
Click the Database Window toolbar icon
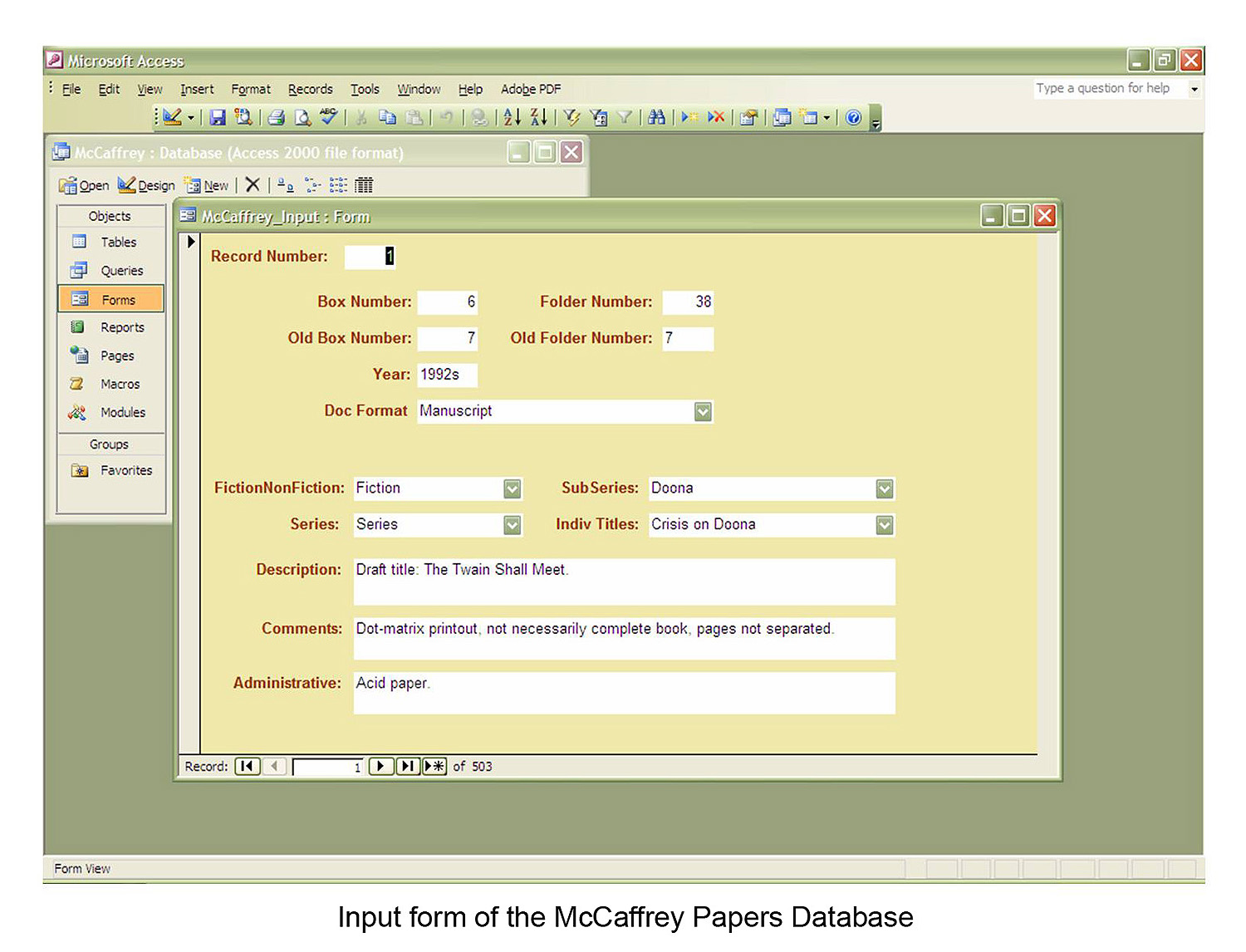pos(782,118)
